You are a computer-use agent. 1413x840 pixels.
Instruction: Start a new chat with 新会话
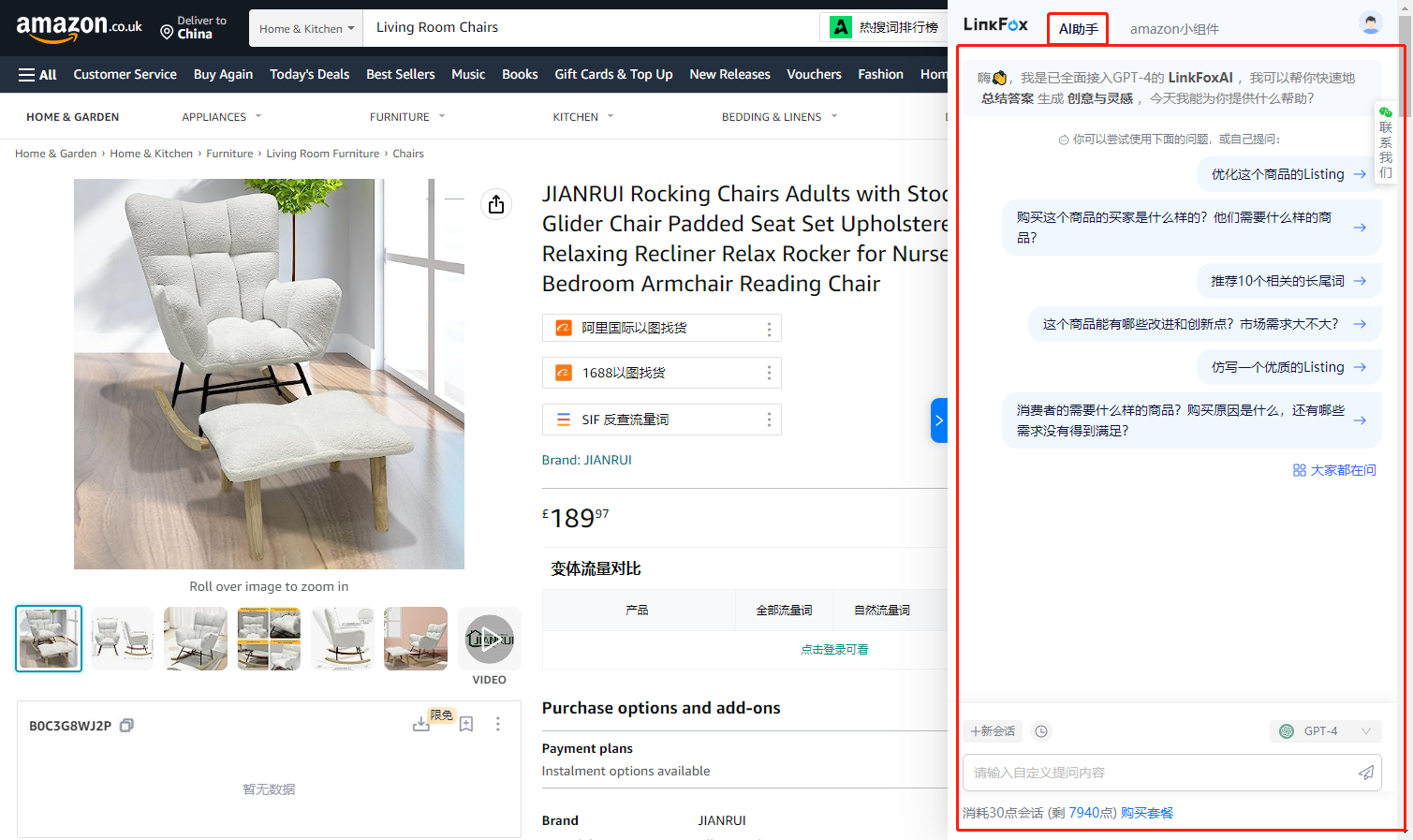point(993,731)
